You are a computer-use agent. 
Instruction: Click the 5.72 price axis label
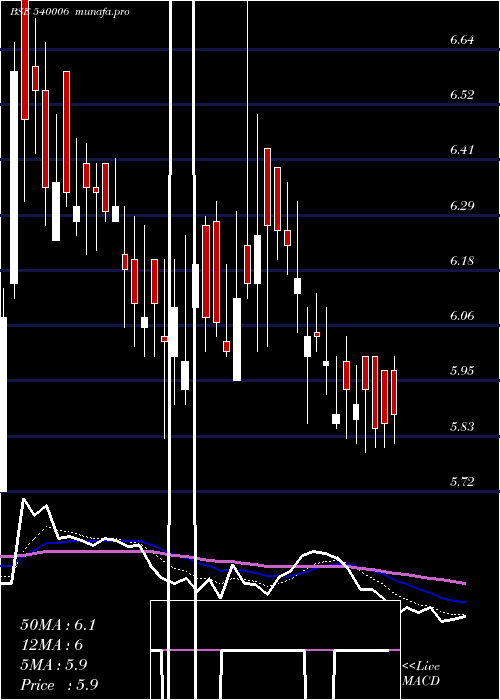(x=462, y=482)
